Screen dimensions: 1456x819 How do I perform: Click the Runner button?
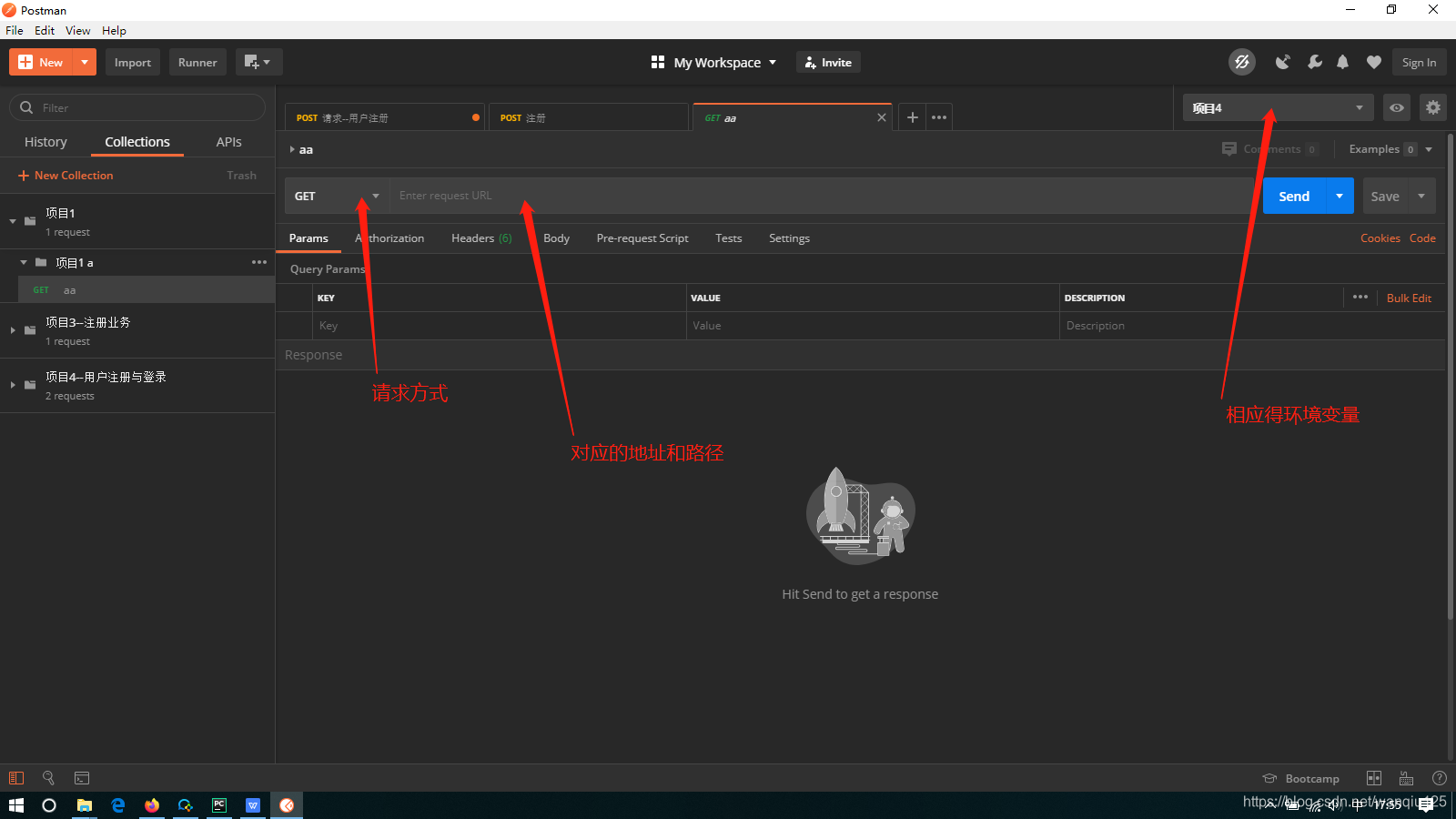tap(197, 62)
